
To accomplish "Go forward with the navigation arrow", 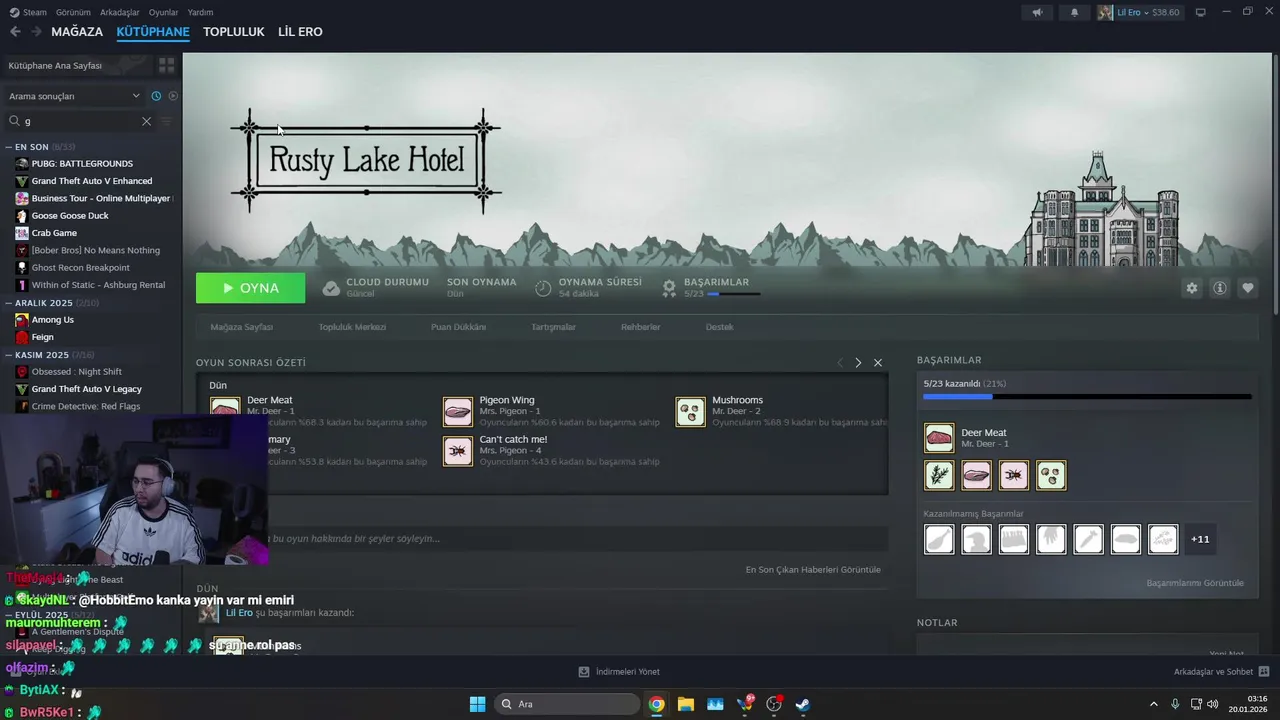I will [x=36, y=32].
